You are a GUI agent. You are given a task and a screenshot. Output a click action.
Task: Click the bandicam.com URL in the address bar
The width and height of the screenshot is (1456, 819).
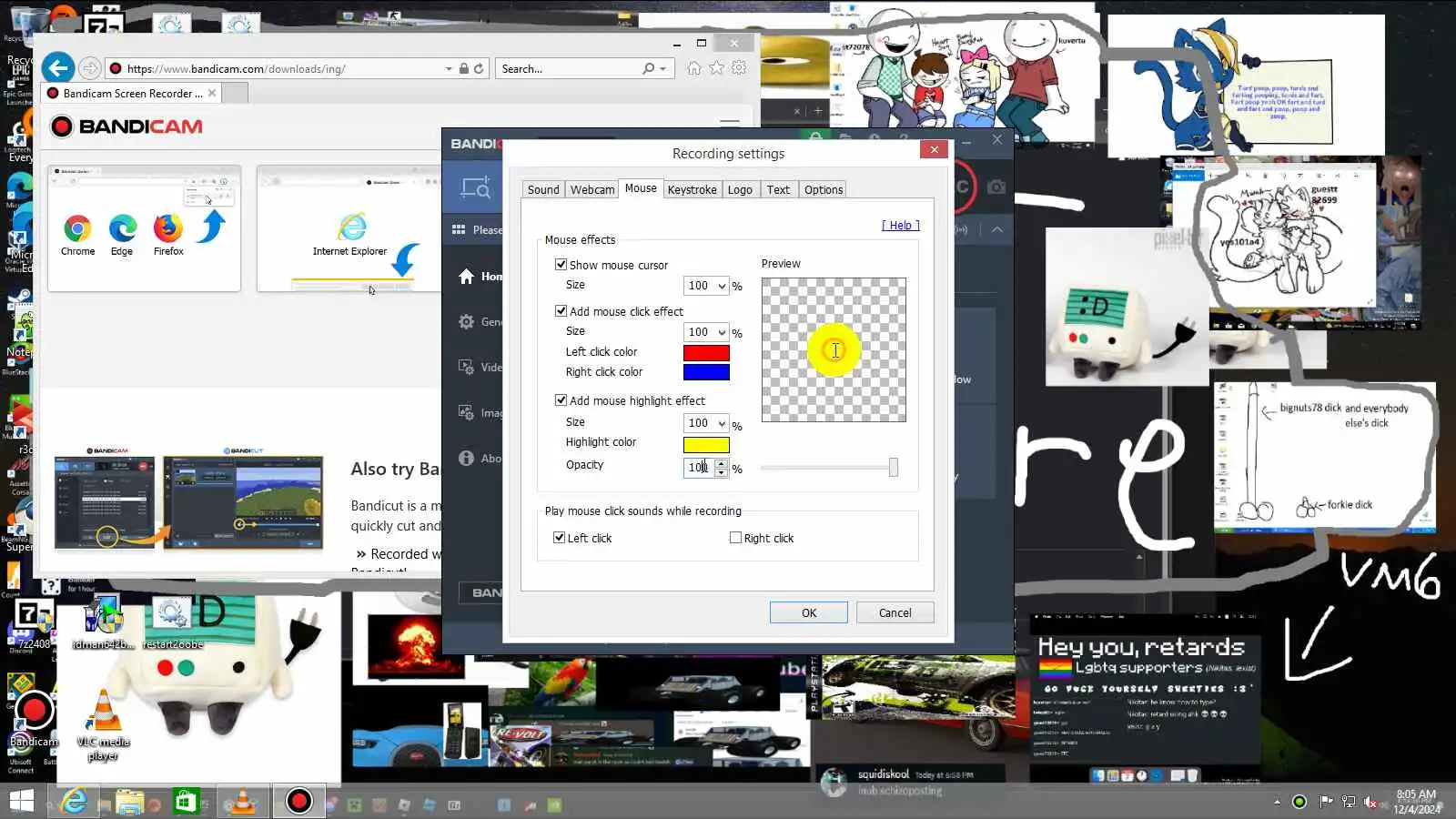click(237, 68)
